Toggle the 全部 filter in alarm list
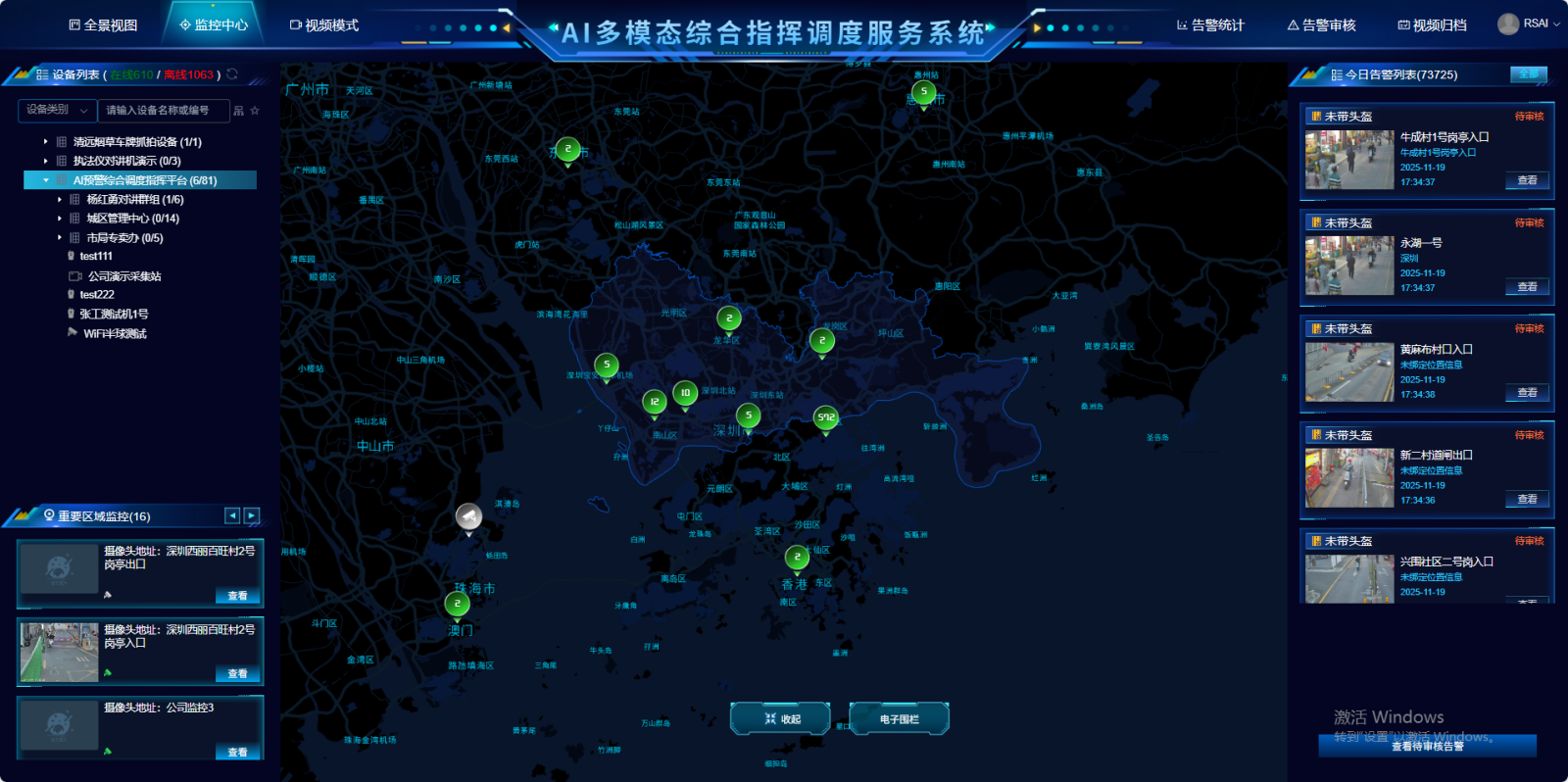The height and width of the screenshot is (782, 1568). point(1528,74)
